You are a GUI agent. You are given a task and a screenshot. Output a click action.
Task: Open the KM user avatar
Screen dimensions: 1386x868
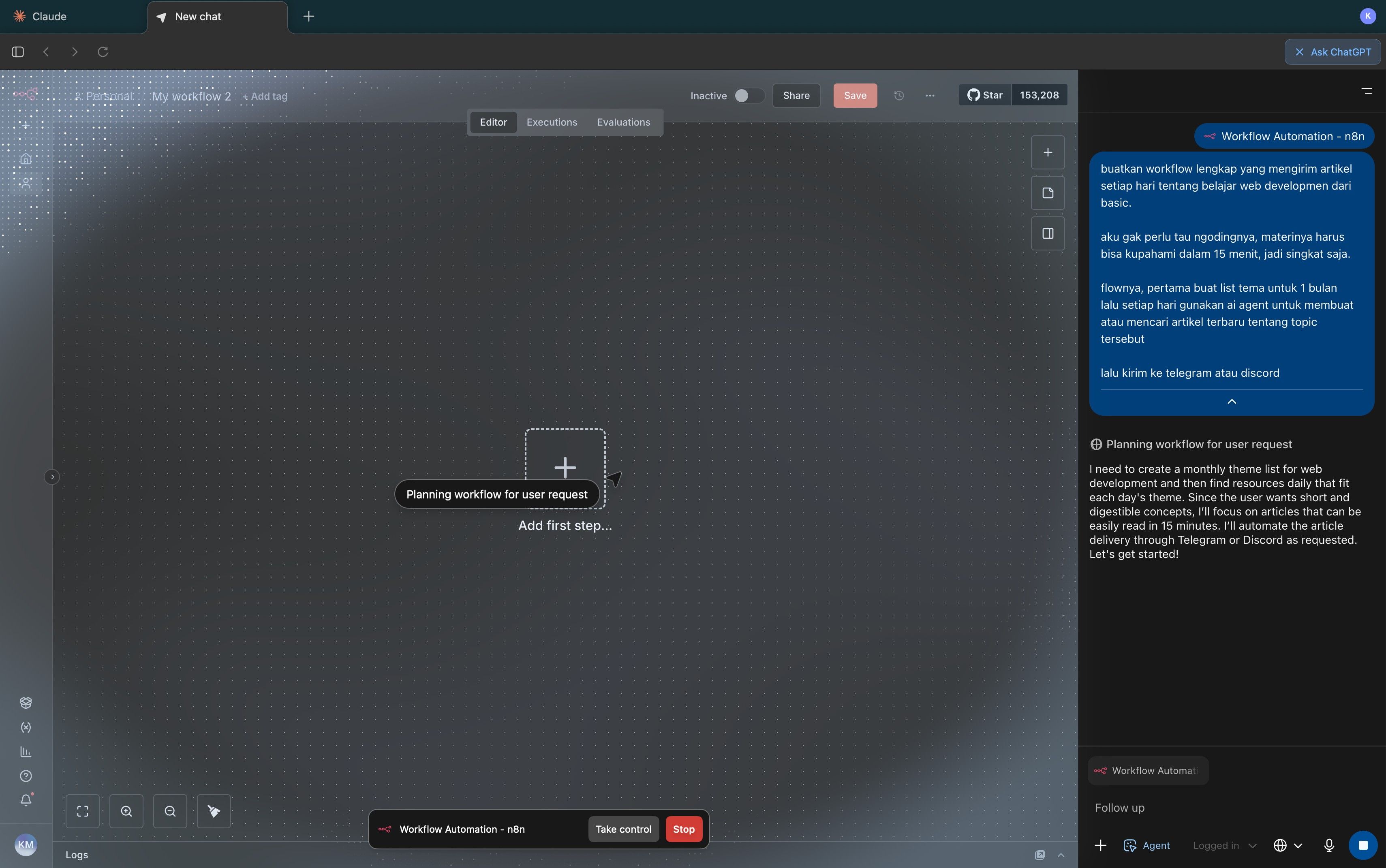click(26, 844)
